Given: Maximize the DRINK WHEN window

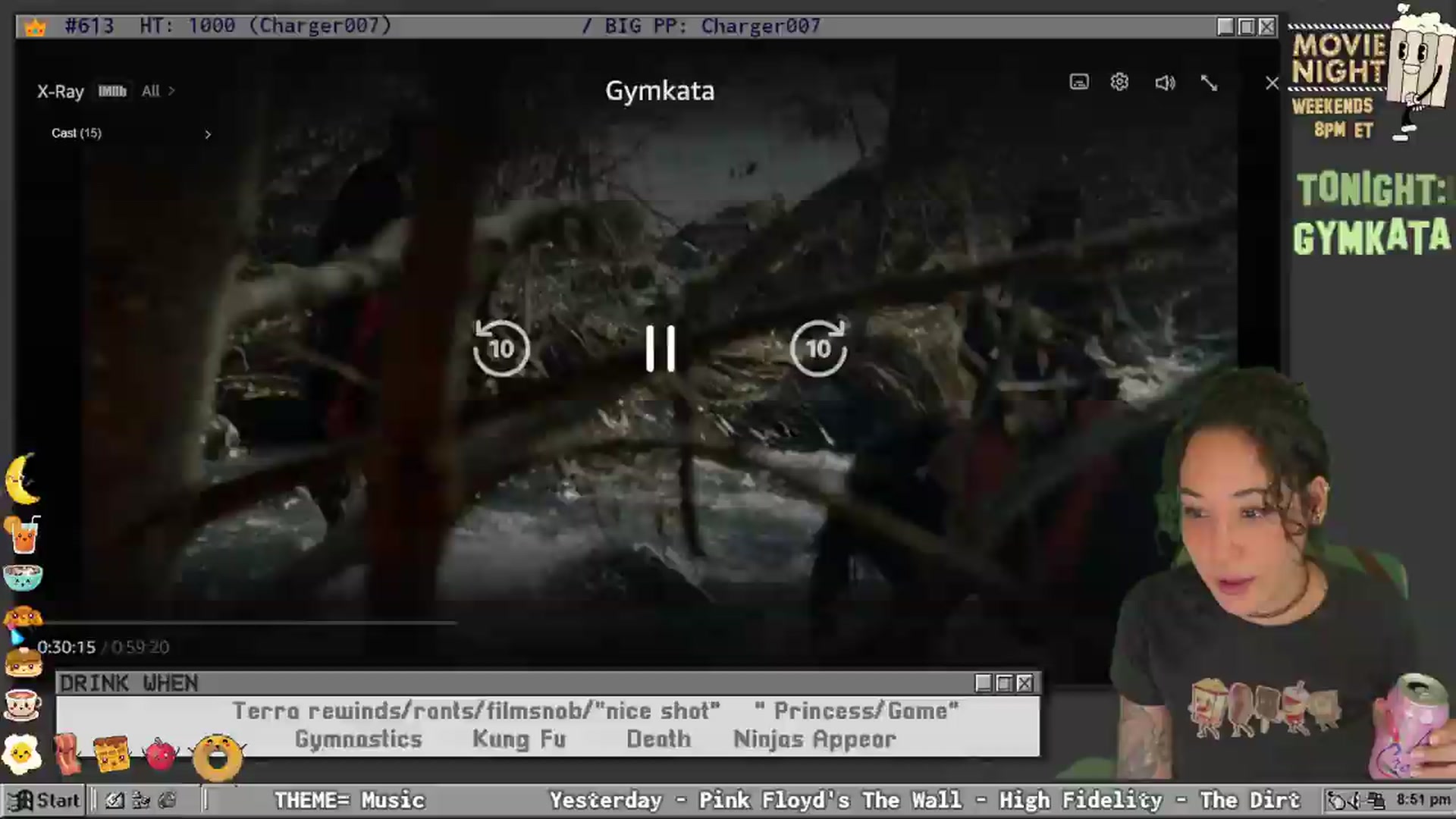Looking at the screenshot, I should coord(1004,683).
